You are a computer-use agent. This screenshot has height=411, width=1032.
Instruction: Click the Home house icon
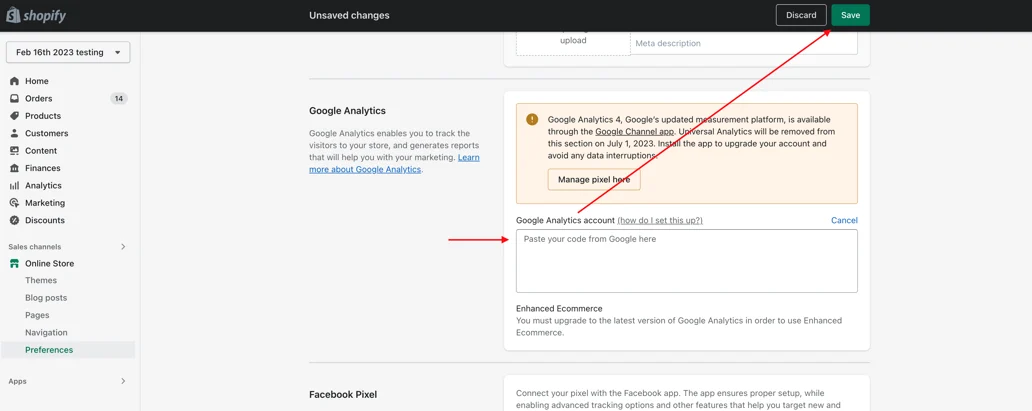point(14,81)
